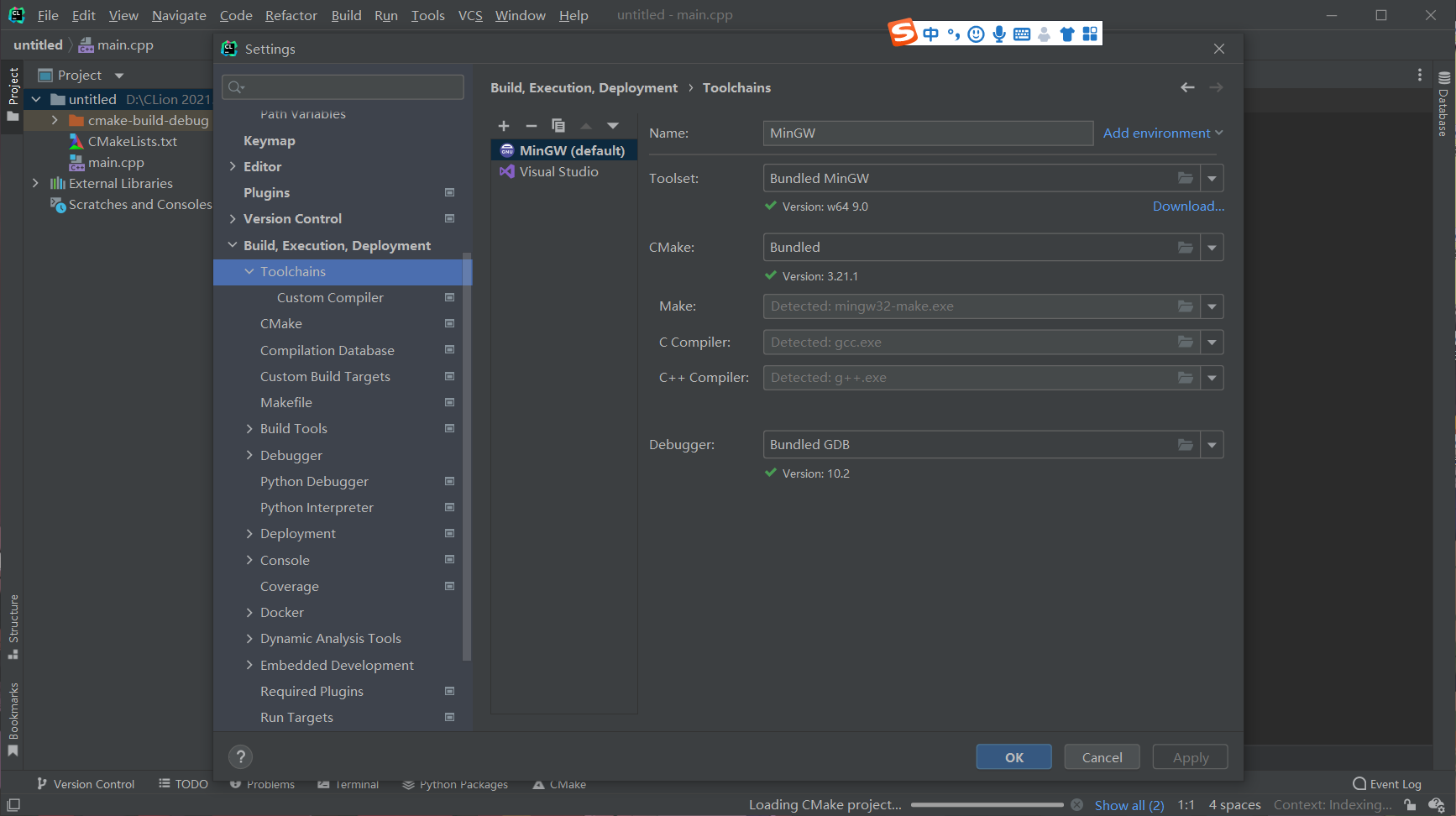This screenshot has height=816, width=1456.
Task: Toggle read-only lock in status bar
Action: 1410,805
